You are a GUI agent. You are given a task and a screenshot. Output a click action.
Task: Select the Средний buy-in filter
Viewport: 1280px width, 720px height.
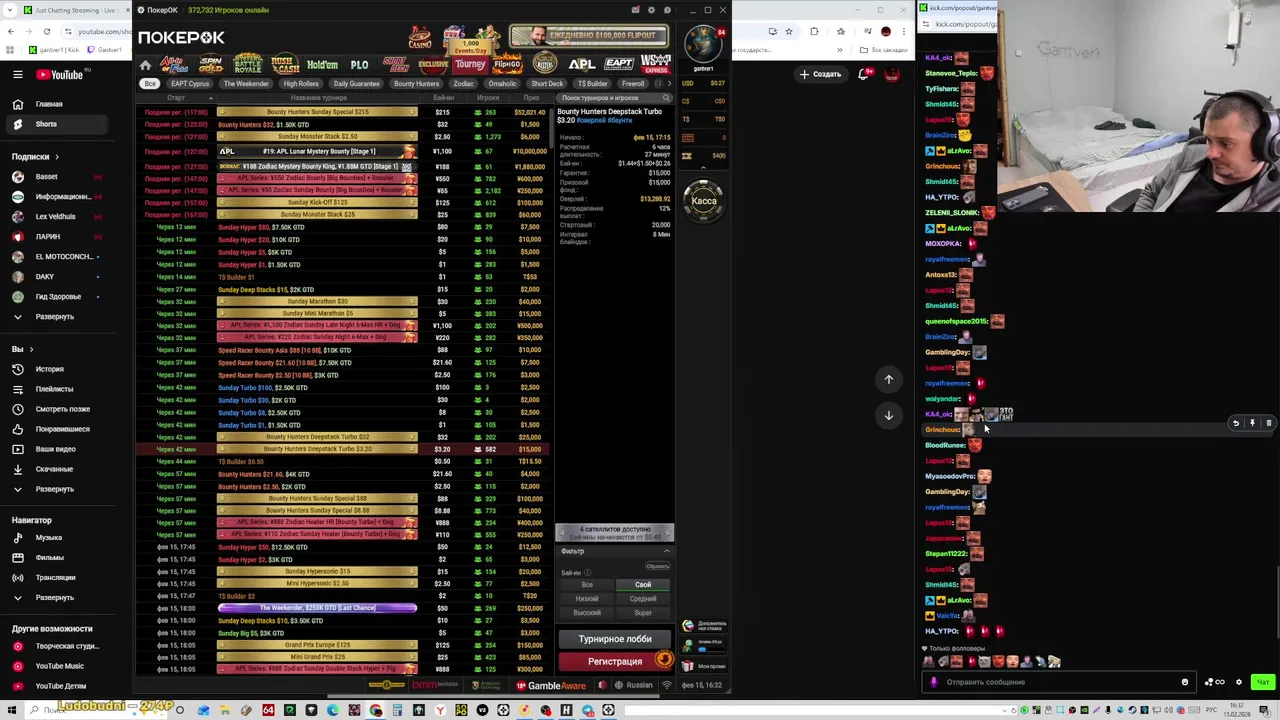pyautogui.click(x=643, y=599)
